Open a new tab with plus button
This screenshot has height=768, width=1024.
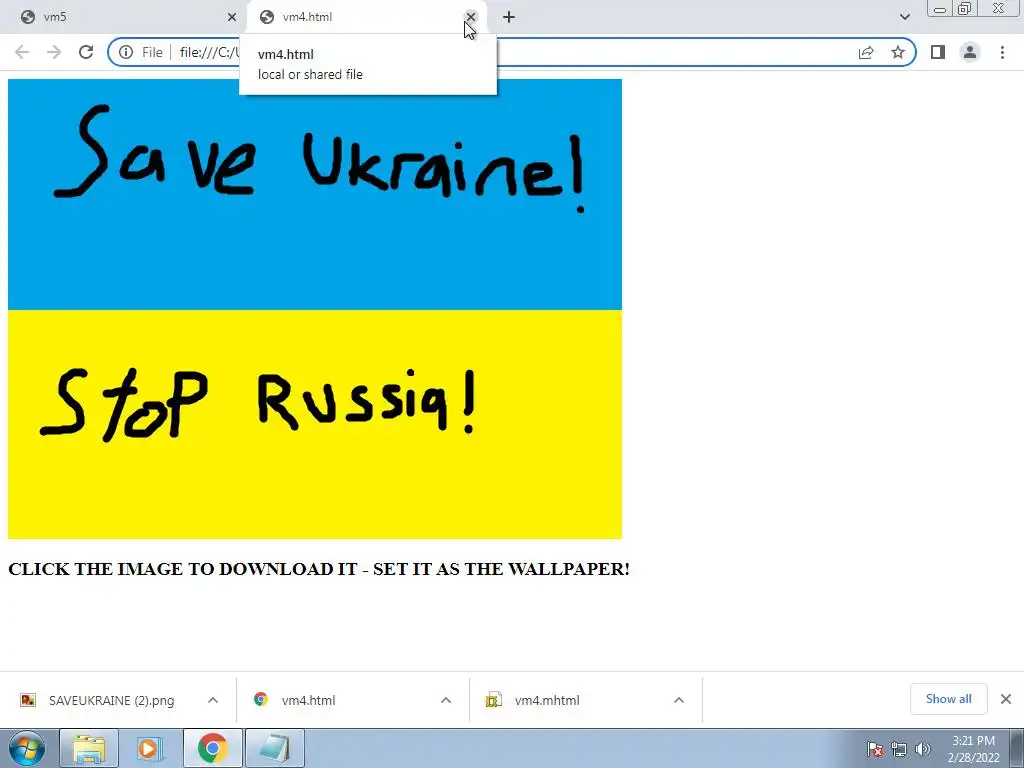pyautogui.click(x=509, y=17)
